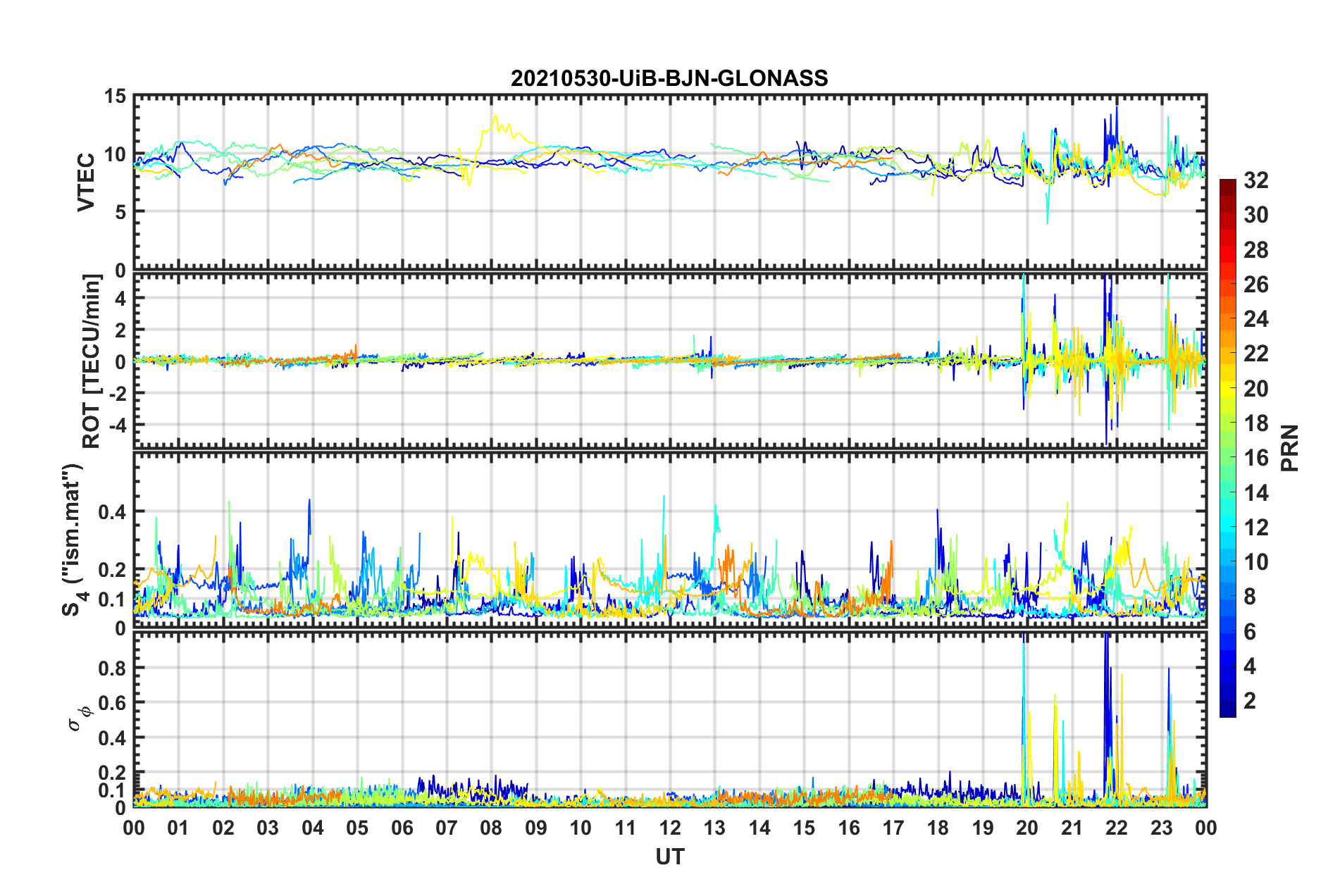Click x-axis tick label 06

pyautogui.click(x=402, y=828)
